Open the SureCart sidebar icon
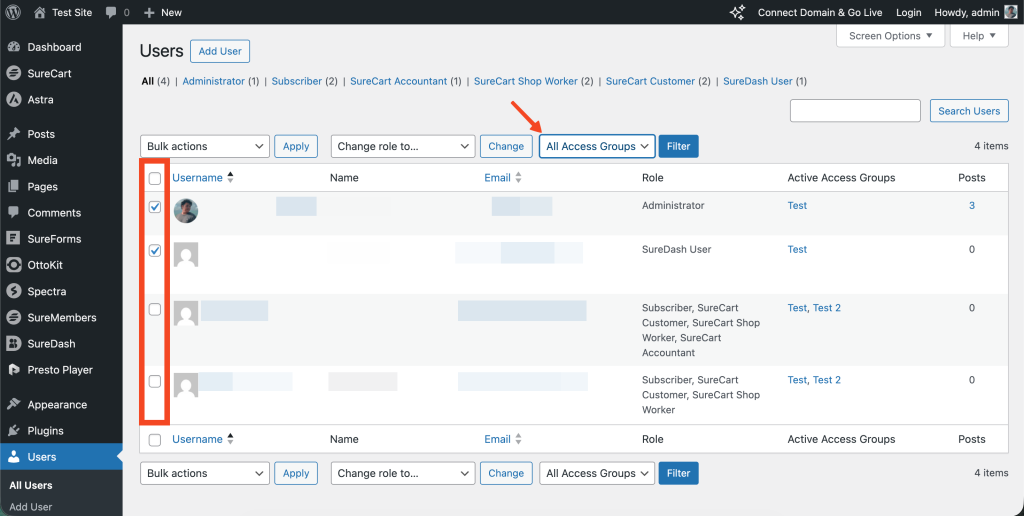 click(x=14, y=73)
